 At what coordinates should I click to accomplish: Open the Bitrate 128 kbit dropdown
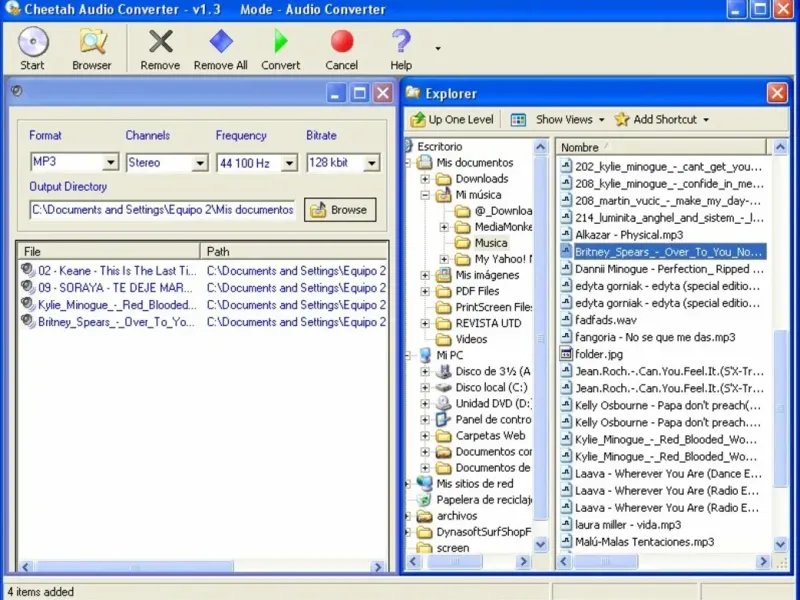[371, 163]
